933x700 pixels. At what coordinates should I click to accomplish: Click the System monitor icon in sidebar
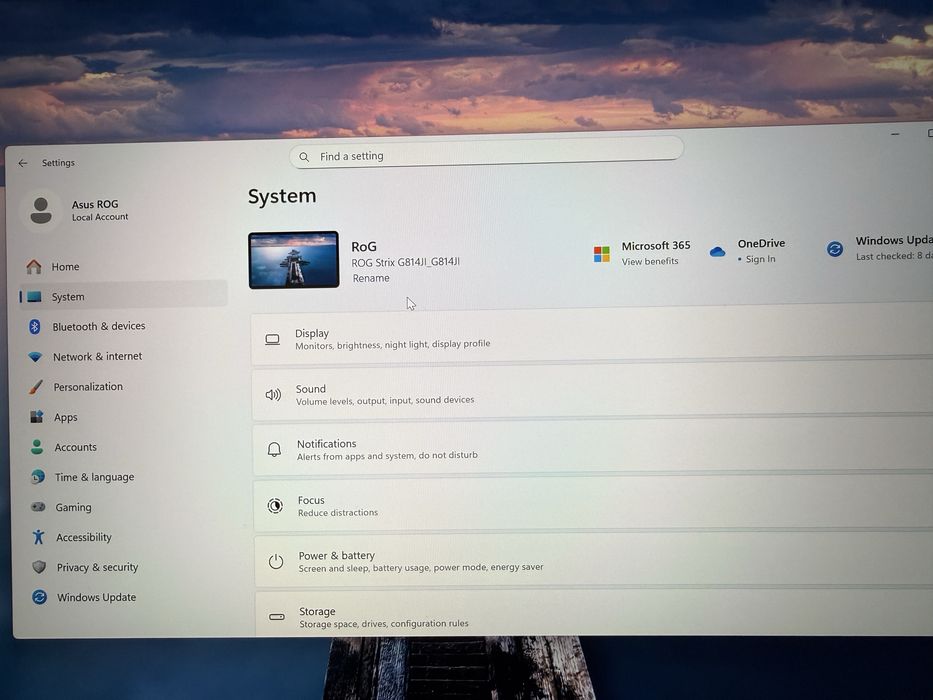click(35, 296)
